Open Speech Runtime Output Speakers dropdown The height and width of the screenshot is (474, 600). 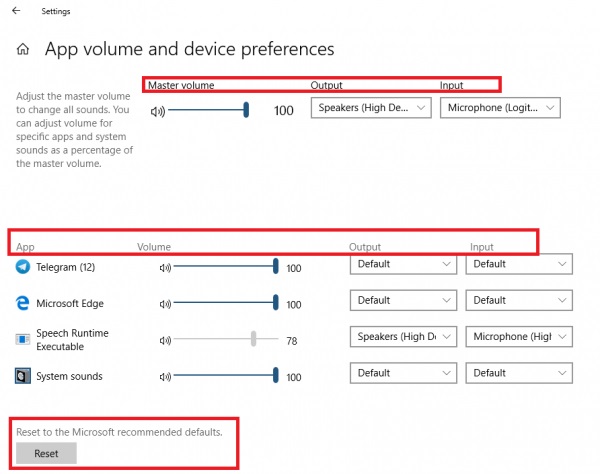pos(403,337)
